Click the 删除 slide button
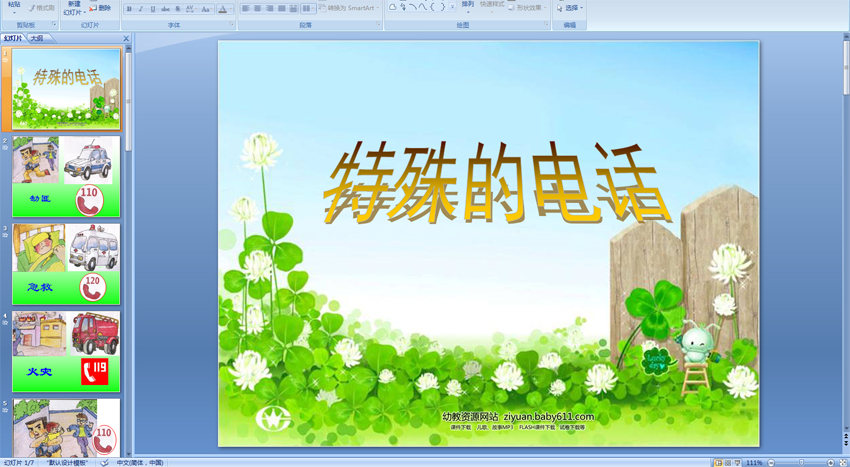This screenshot has width=850, height=467. click(100, 8)
